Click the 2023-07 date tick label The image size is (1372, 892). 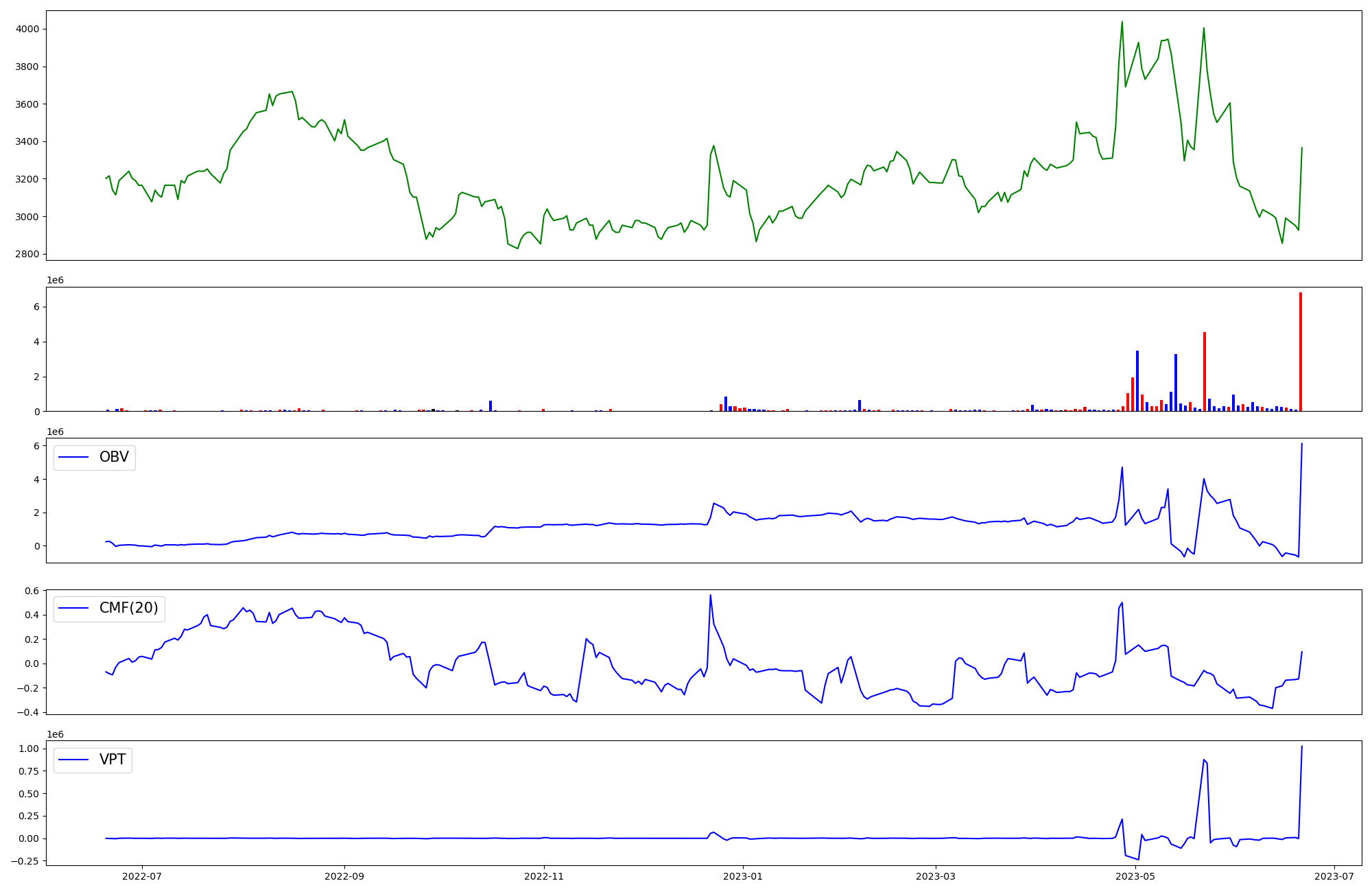(1334, 876)
